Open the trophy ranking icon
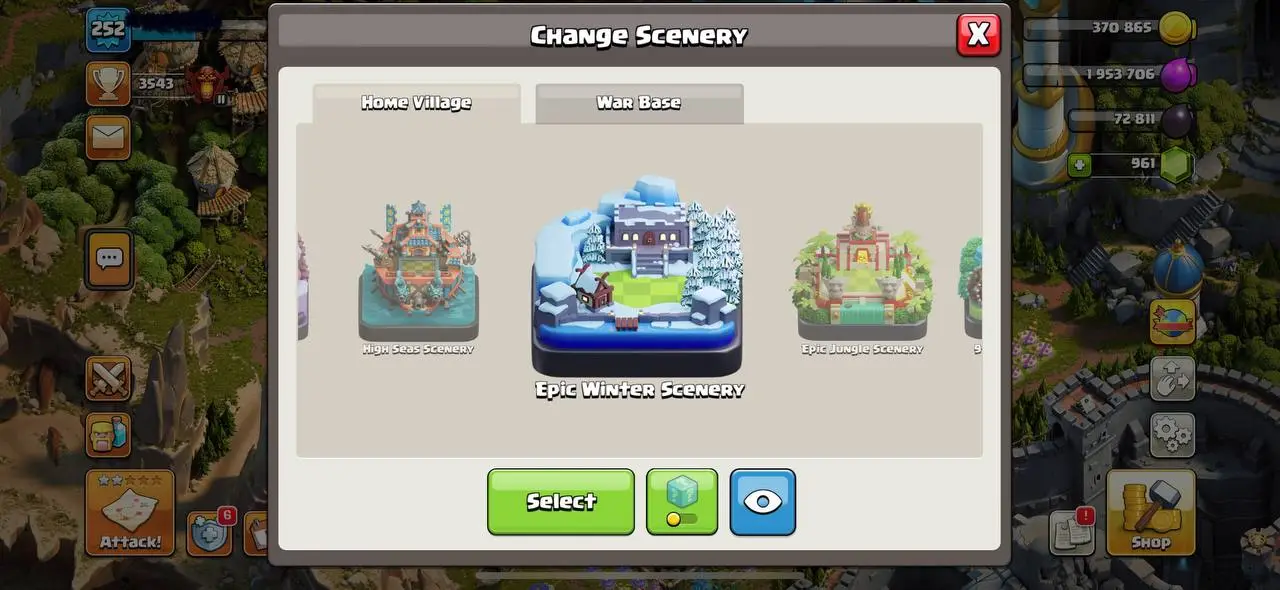 [108, 84]
